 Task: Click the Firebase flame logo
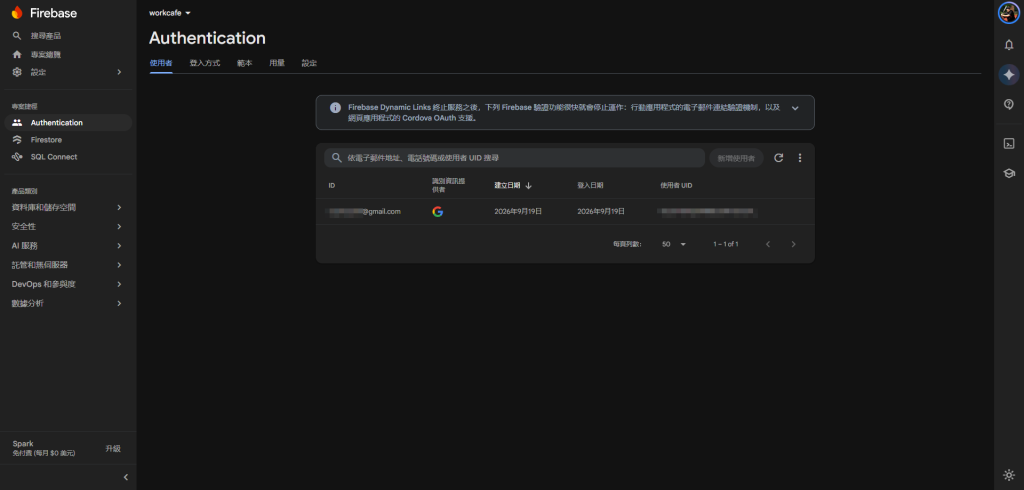pyautogui.click(x=17, y=13)
